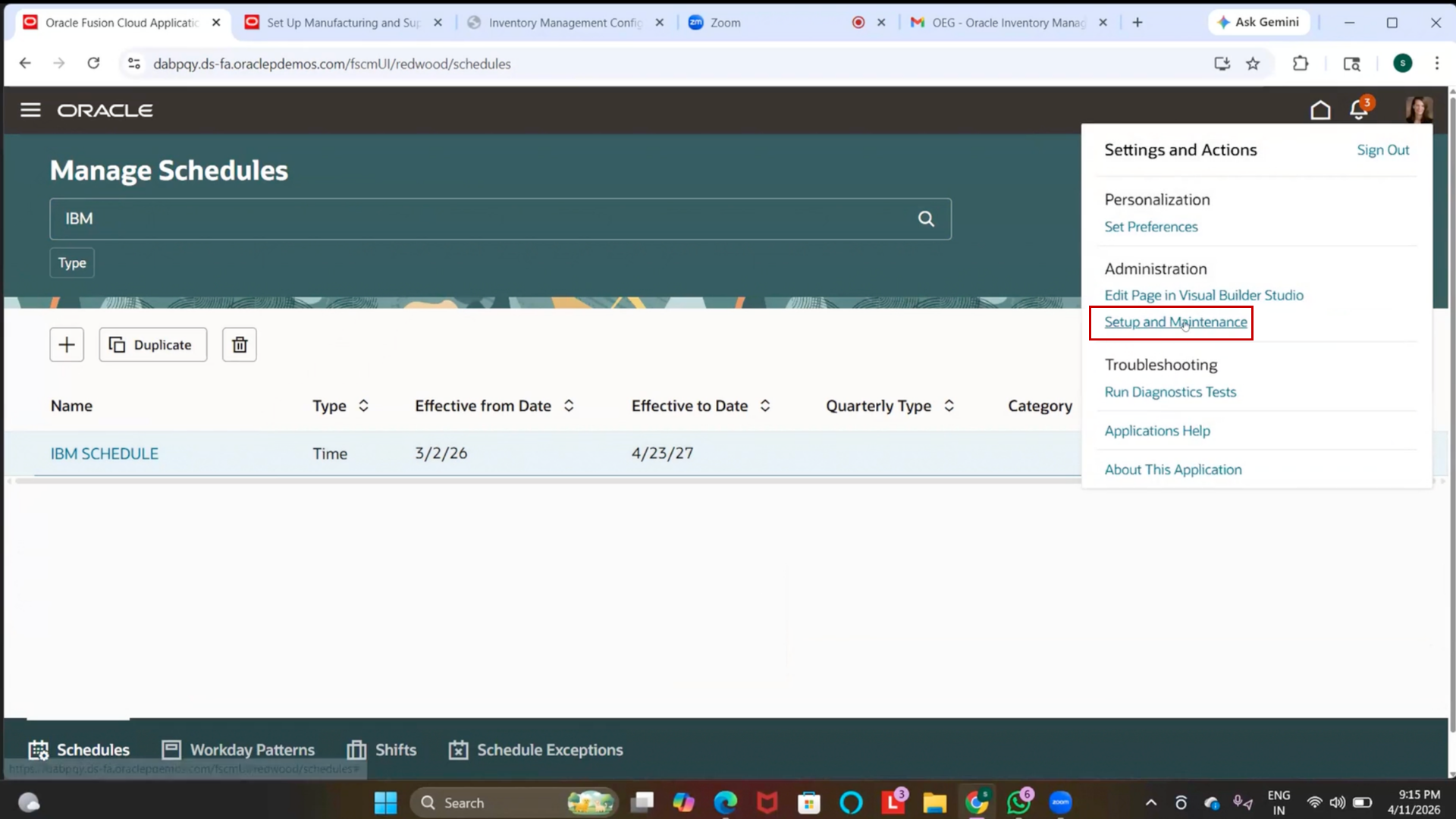
Task: Install app icon in the address bar
Action: point(1222,64)
